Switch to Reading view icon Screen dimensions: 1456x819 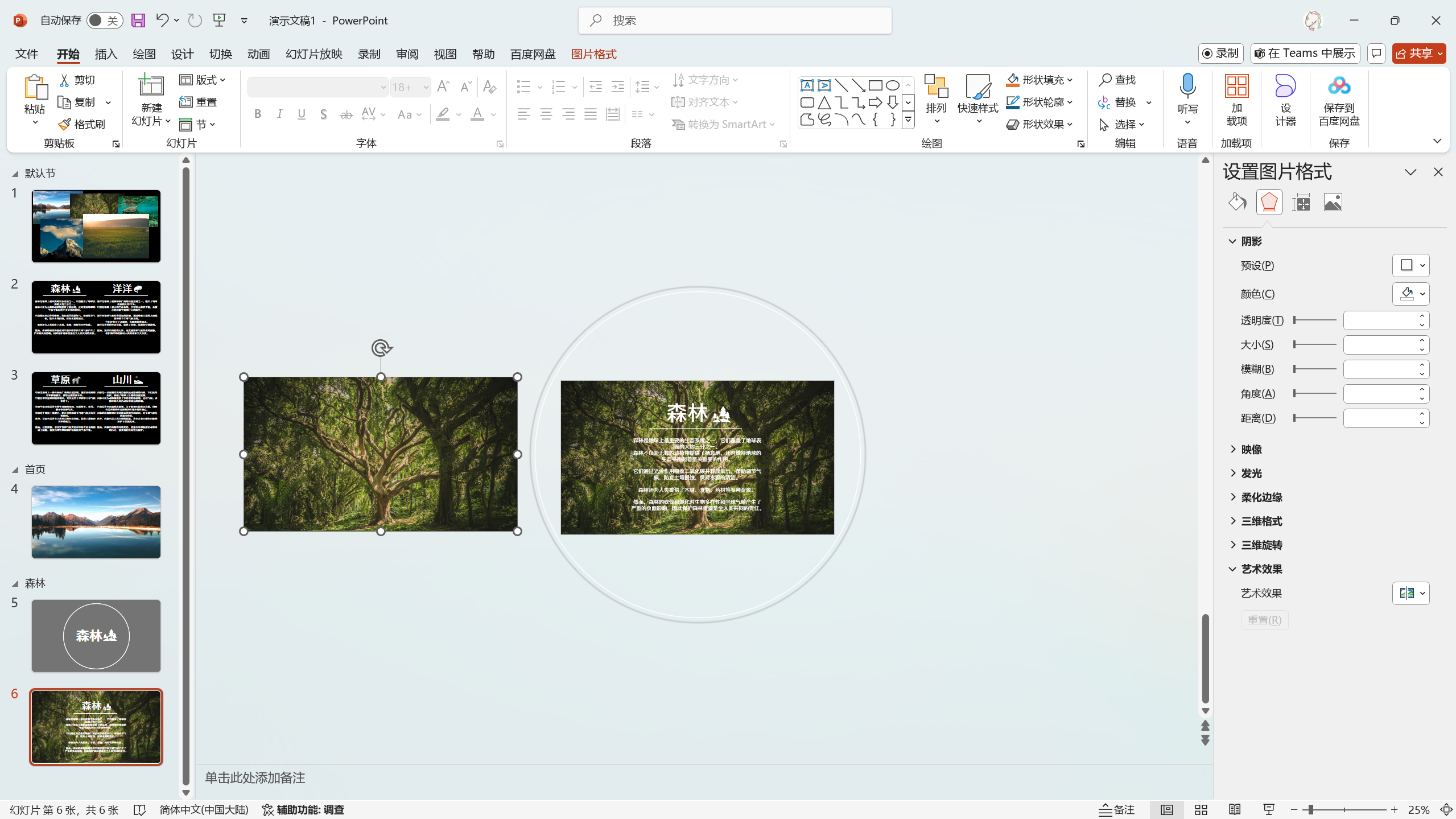click(x=1235, y=809)
